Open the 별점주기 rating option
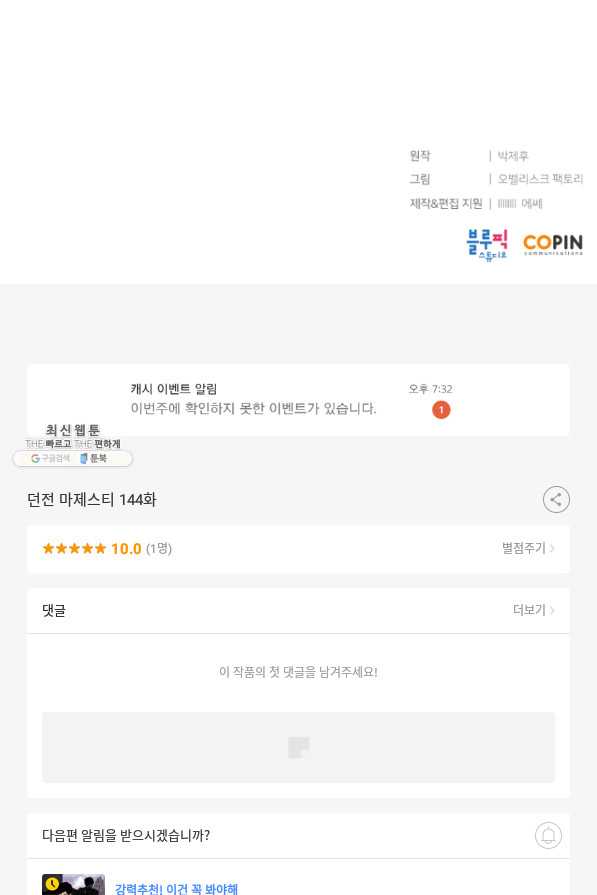Screen dimensions: 597x895 click(528, 548)
